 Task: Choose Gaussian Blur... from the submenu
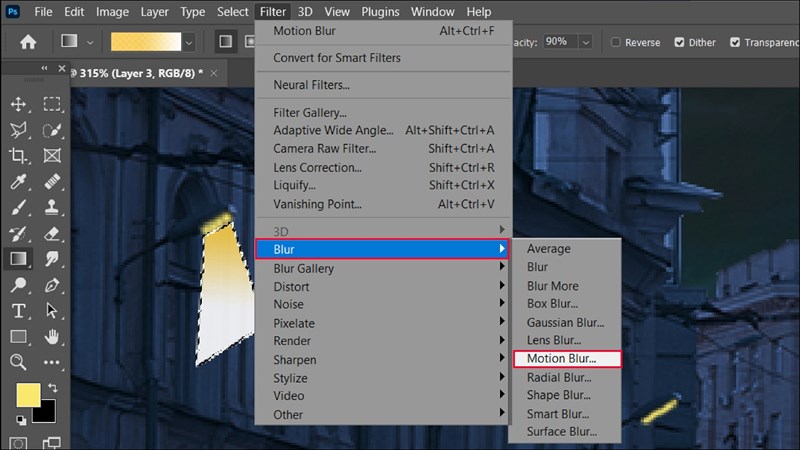click(x=565, y=322)
